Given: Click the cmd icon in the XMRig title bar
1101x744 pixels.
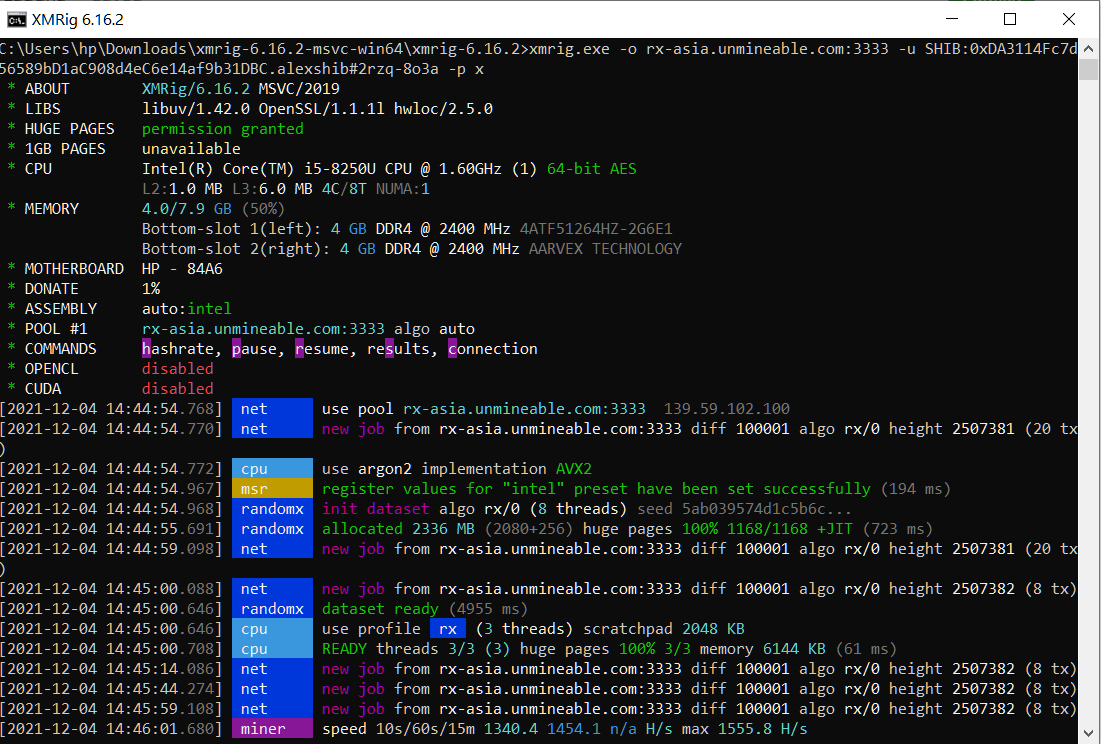Looking at the screenshot, I should coord(16,20).
